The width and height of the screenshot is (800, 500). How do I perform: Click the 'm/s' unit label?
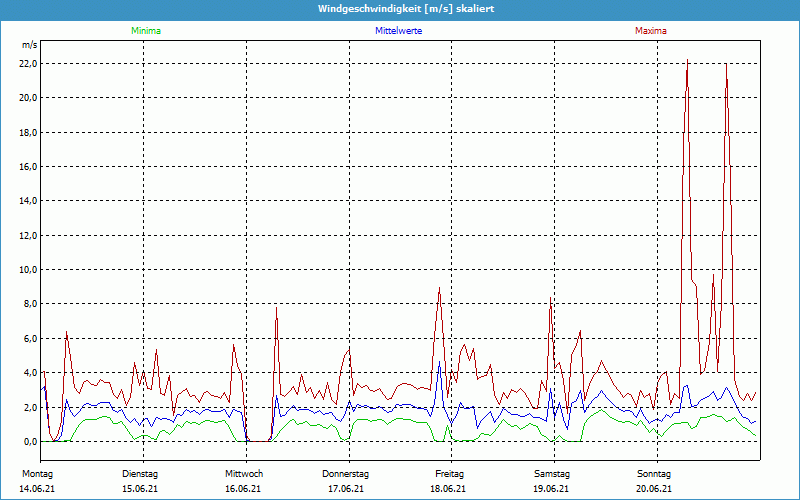click(x=30, y=45)
